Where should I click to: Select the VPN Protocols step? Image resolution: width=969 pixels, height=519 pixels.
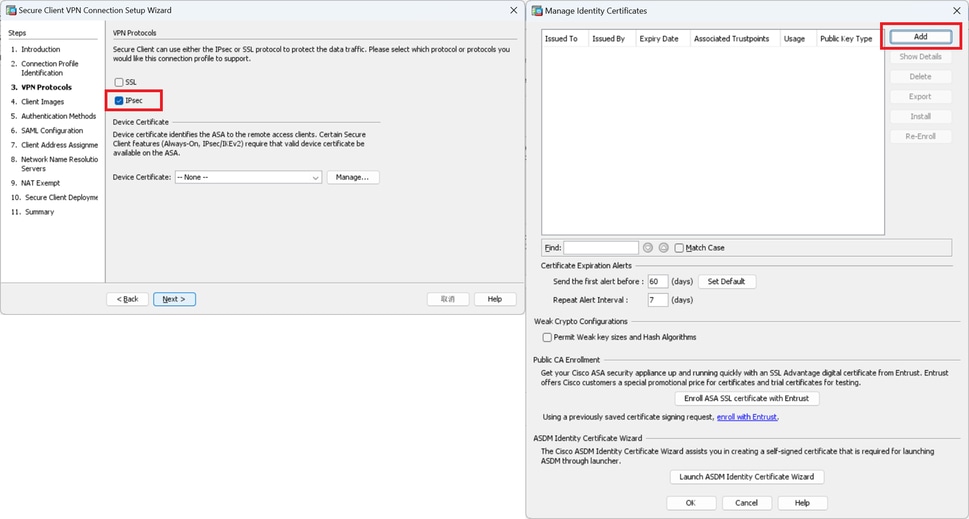click(46, 88)
